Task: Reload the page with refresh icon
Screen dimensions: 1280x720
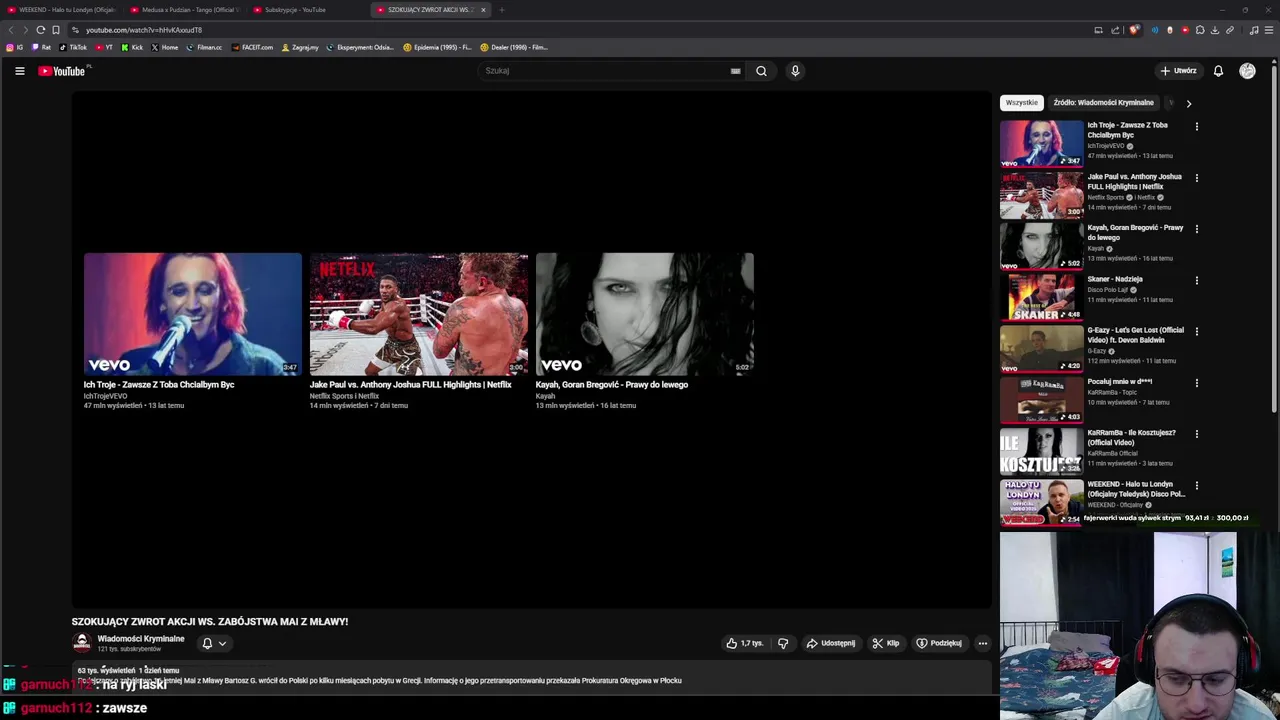Action: (40, 30)
